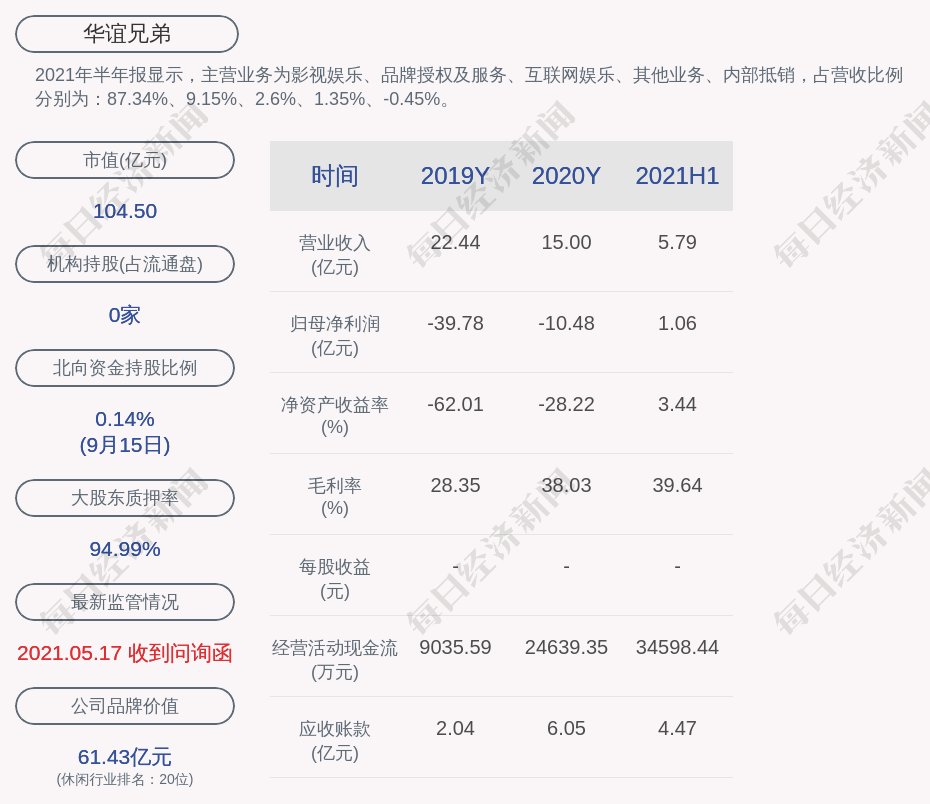The image size is (930, 804).
Task: Select gross margin value 28.35
Action: [x=456, y=486]
